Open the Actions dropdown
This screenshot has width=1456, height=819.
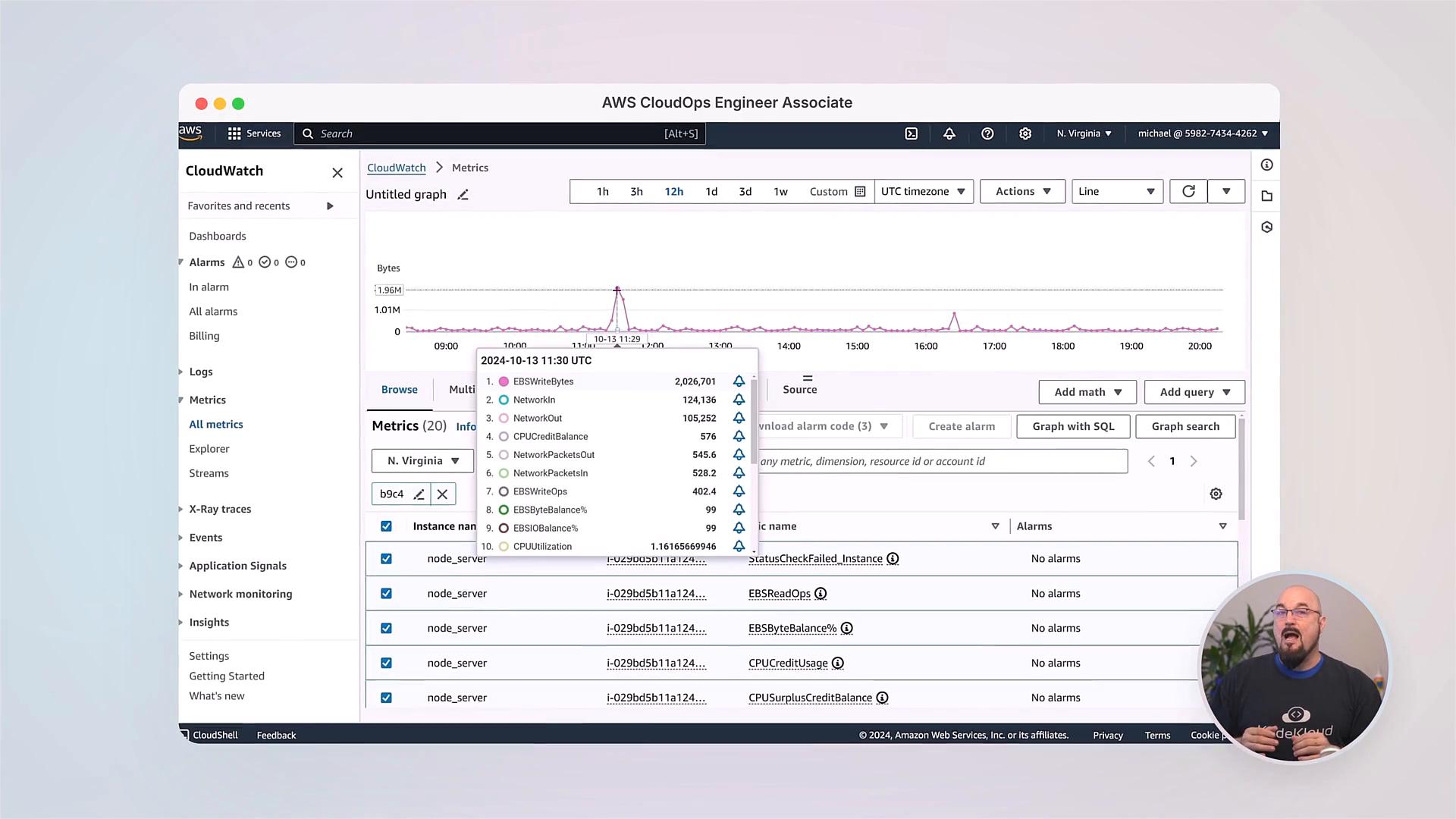click(1023, 191)
